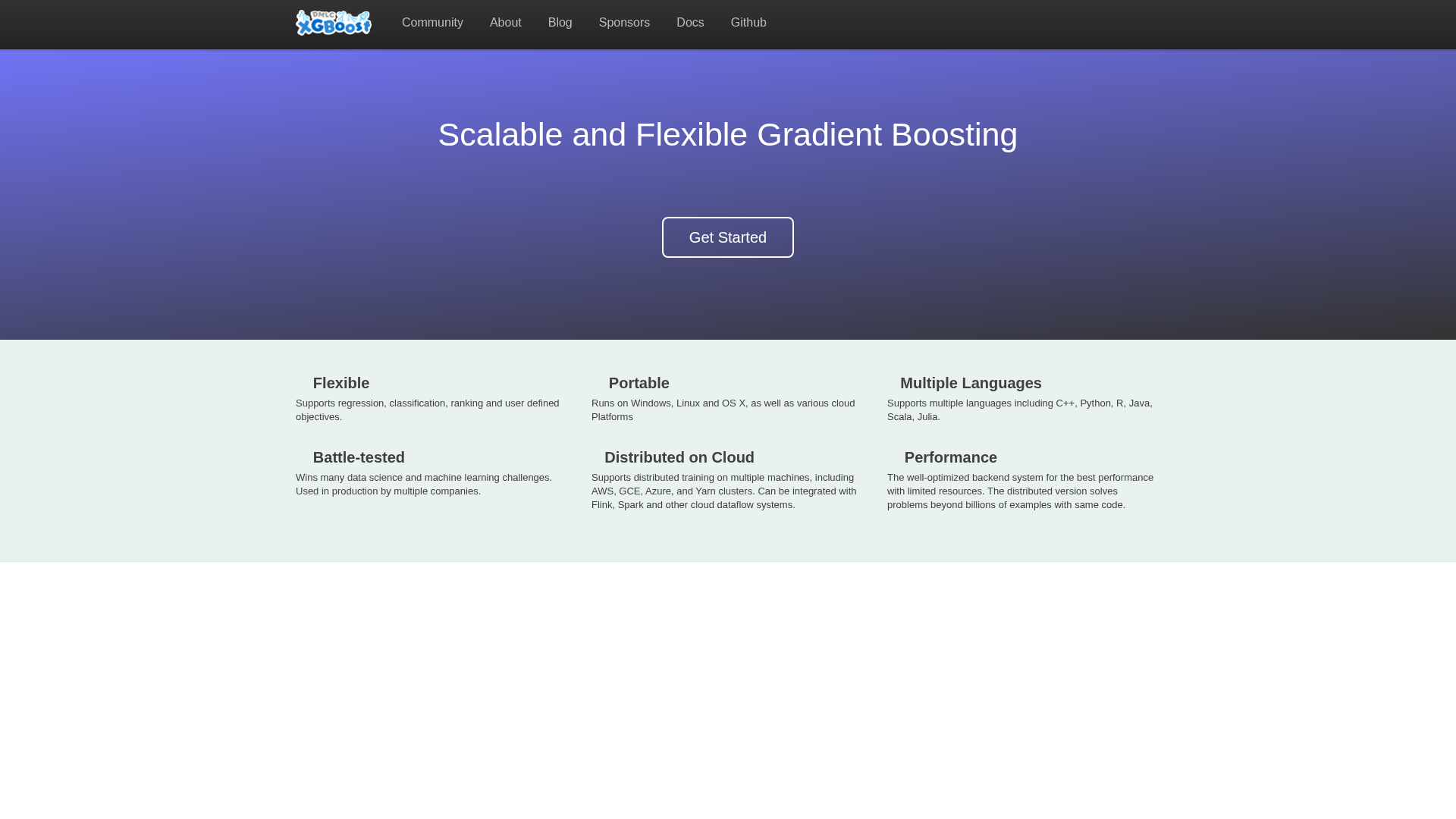The width and height of the screenshot is (1456, 819).
Task: Click the XGBoost logo in the navbar
Action: [x=333, y=23]
